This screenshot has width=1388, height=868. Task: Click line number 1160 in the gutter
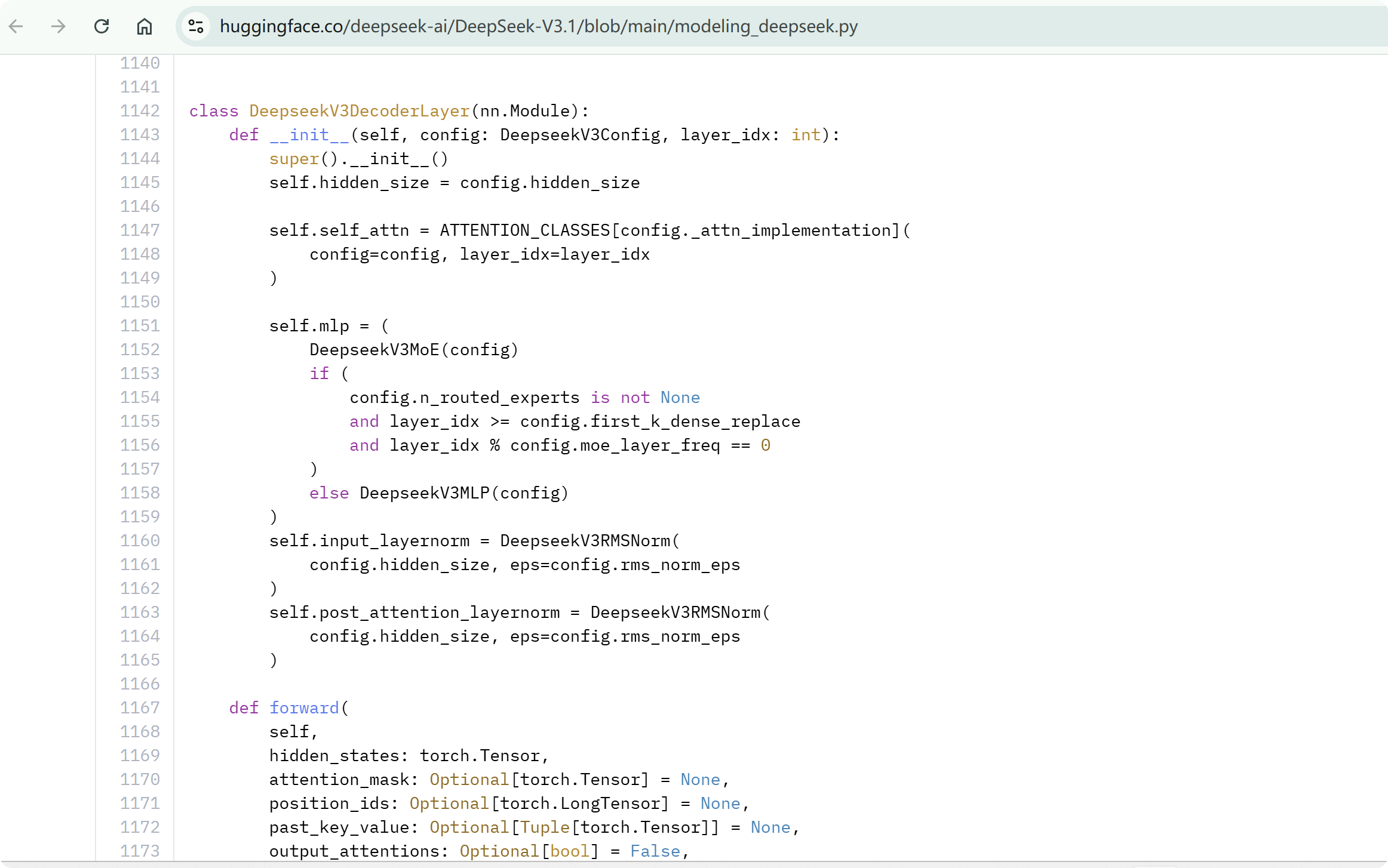click(x=140, y=541)
